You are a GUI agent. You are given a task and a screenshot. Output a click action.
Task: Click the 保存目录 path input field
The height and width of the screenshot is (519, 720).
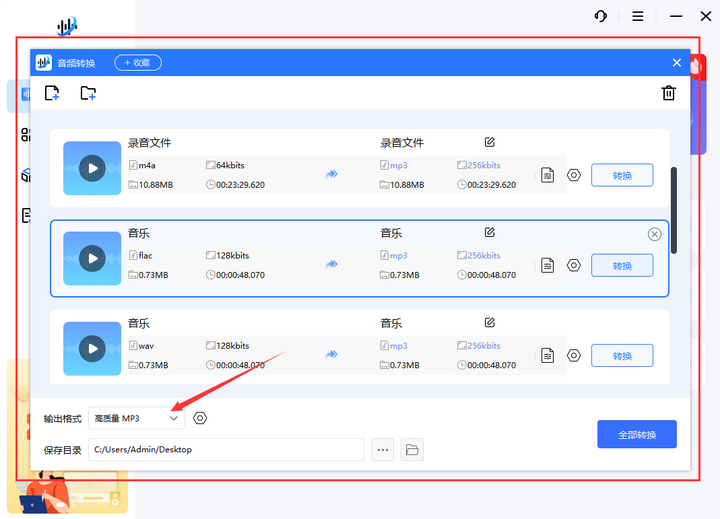click(226, 449)
